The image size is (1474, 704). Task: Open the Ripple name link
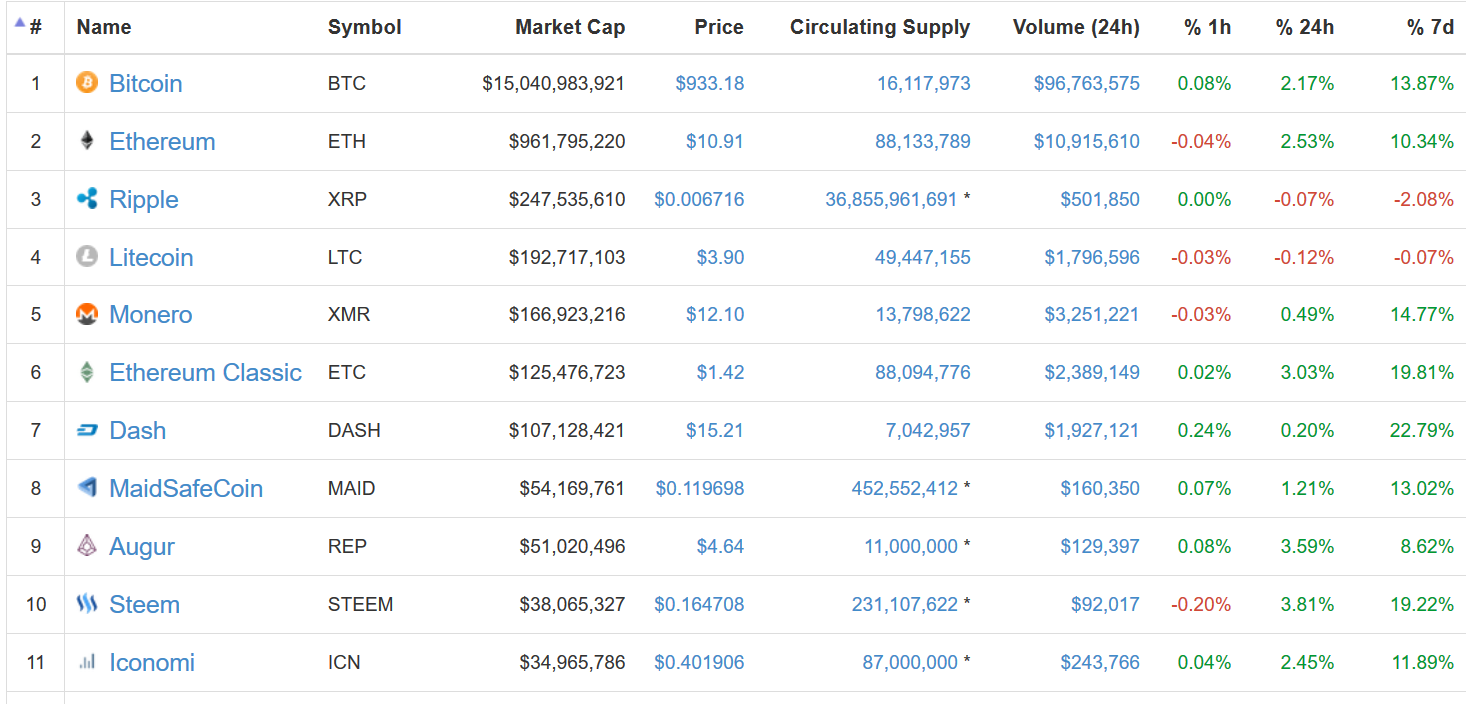point(144,199)
